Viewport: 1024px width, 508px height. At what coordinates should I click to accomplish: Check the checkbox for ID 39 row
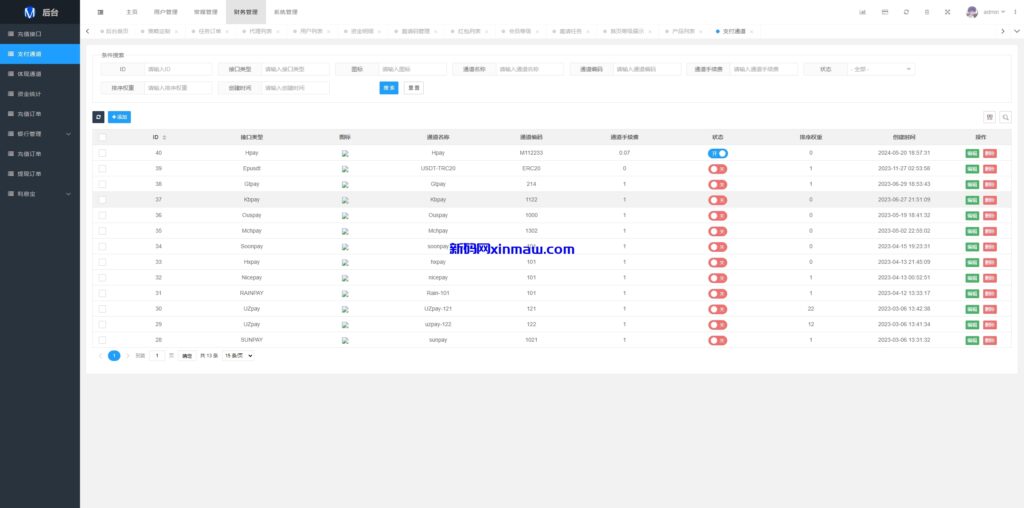[x=102, y=168]
